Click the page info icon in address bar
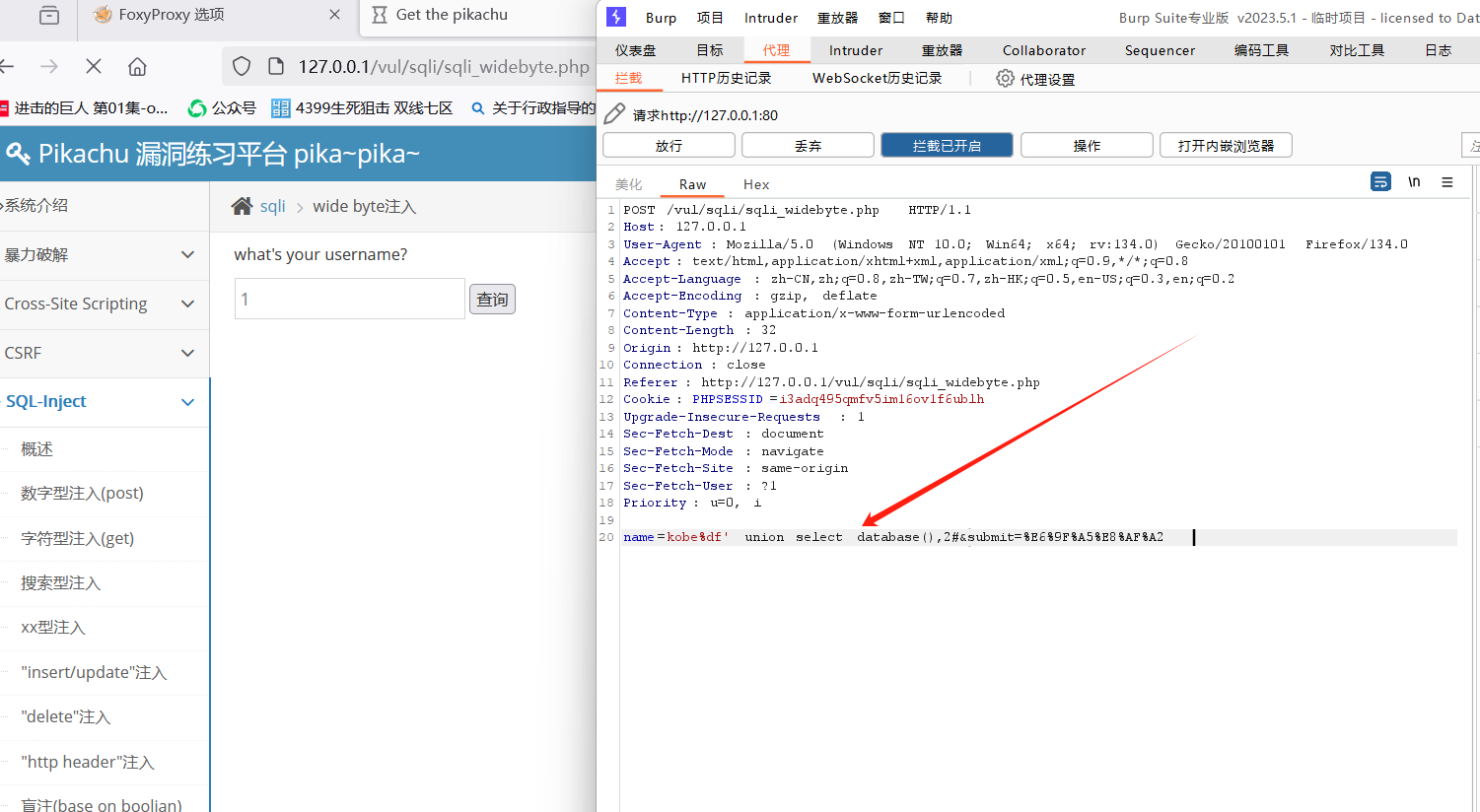Screen dimensions: 1480x812 pos(277,66)
